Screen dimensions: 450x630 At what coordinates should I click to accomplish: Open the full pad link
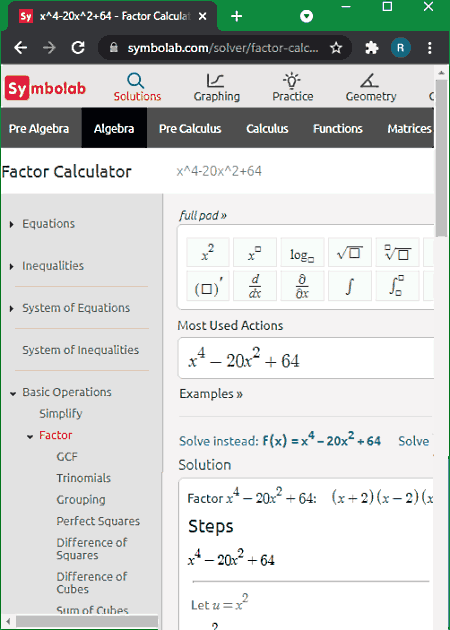203,216
